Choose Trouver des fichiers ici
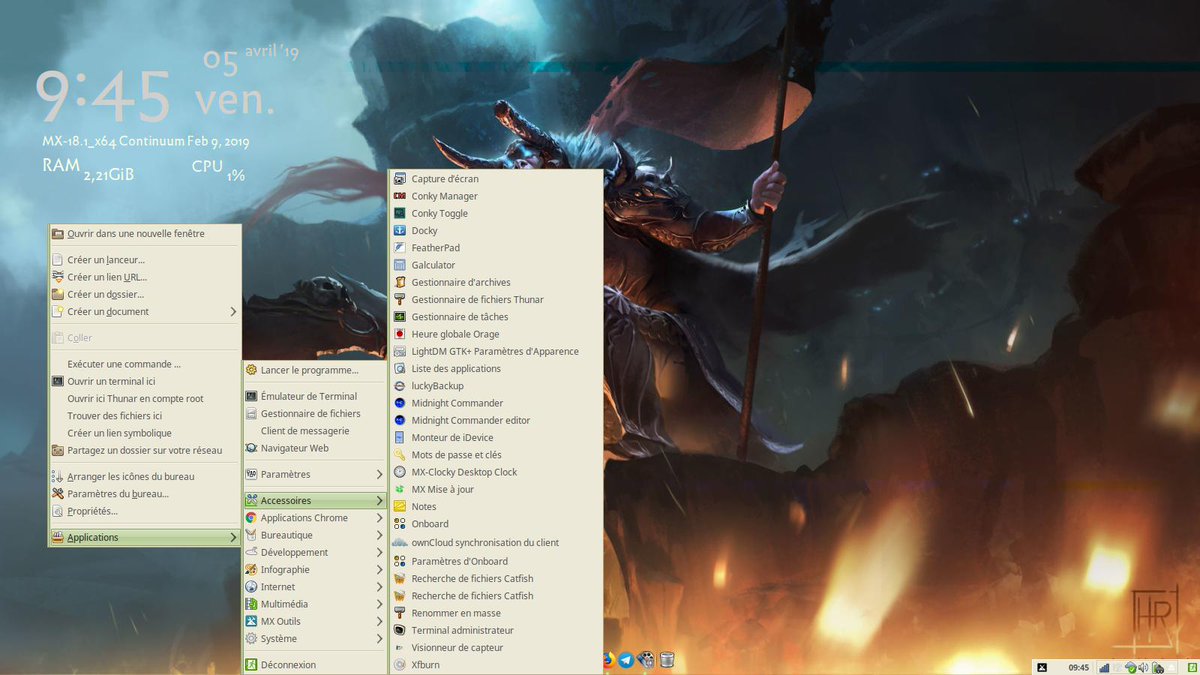This screenshot has width=1200, height=675. pos(146,416)
